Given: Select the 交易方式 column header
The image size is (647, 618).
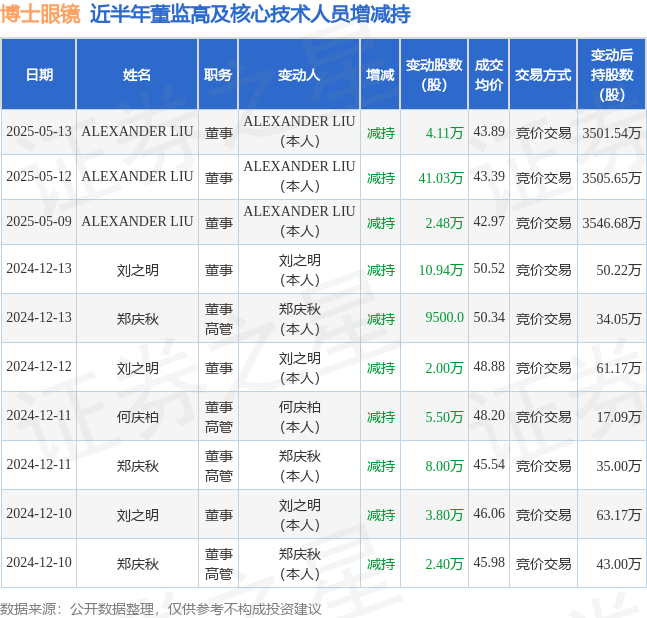Looking at the screenshot, I should point(543,75).
